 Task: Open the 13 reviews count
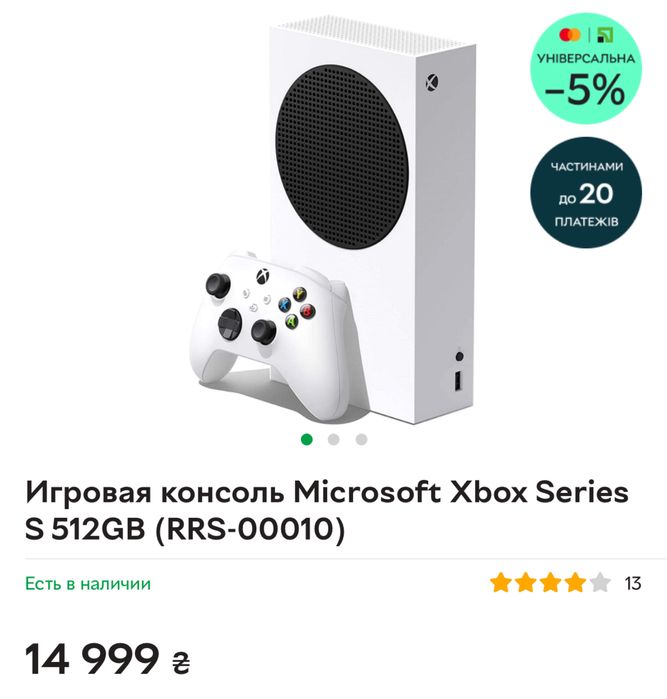(x=633, y=583)
